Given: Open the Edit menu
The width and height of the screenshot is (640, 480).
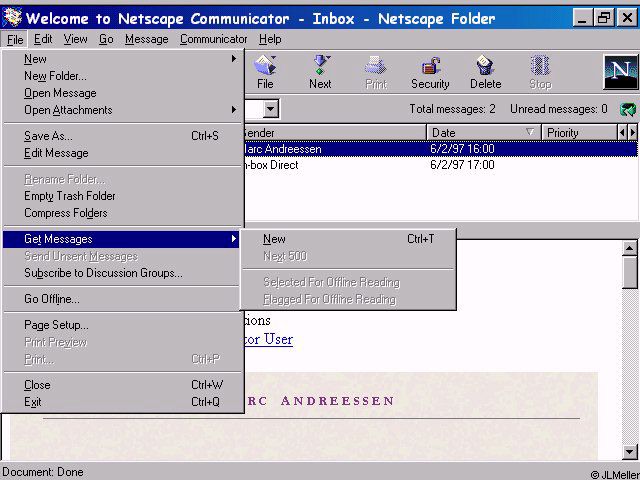Looking at the screenshot, I should (x=43, y=39).
